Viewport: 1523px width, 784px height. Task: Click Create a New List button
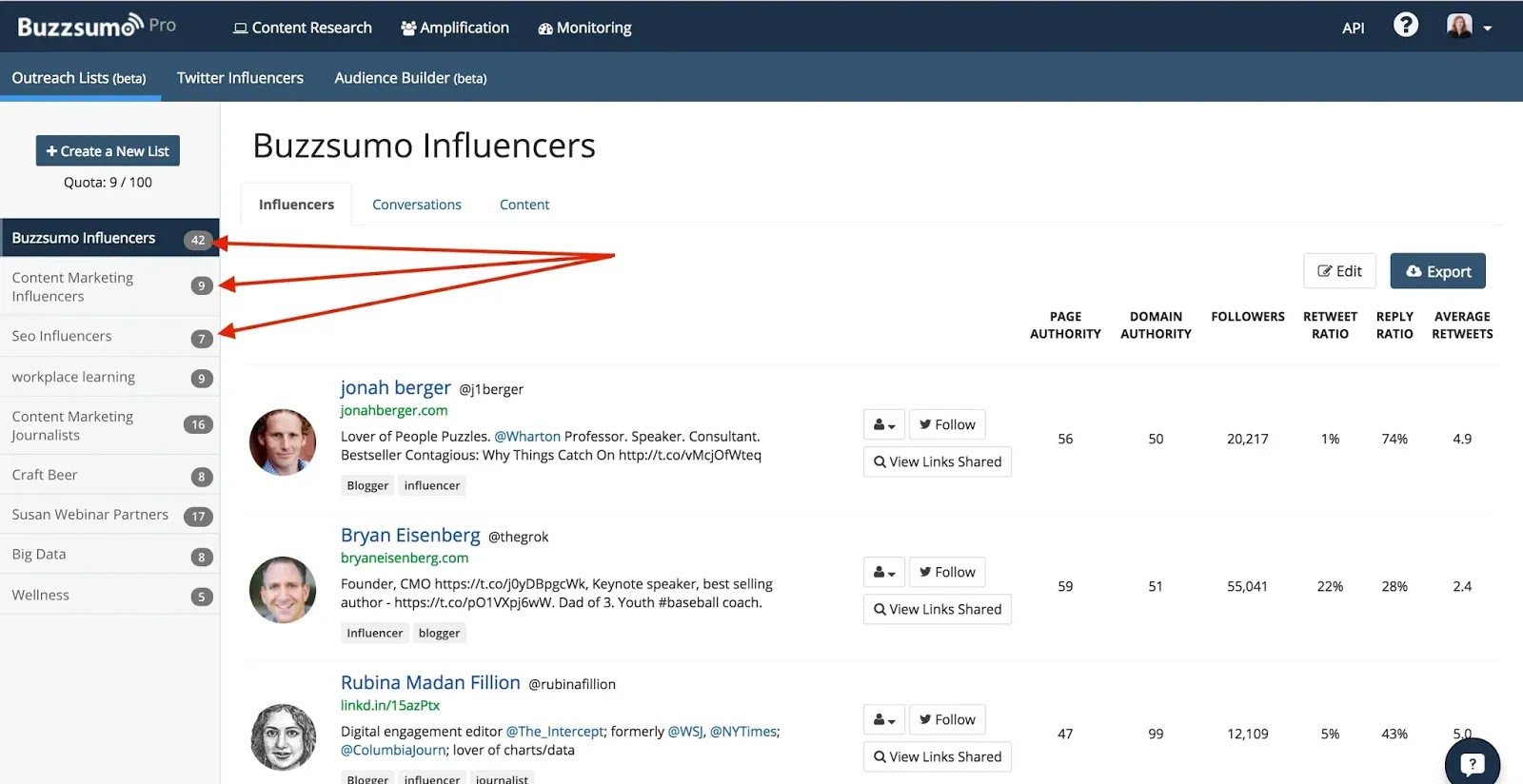108,150
